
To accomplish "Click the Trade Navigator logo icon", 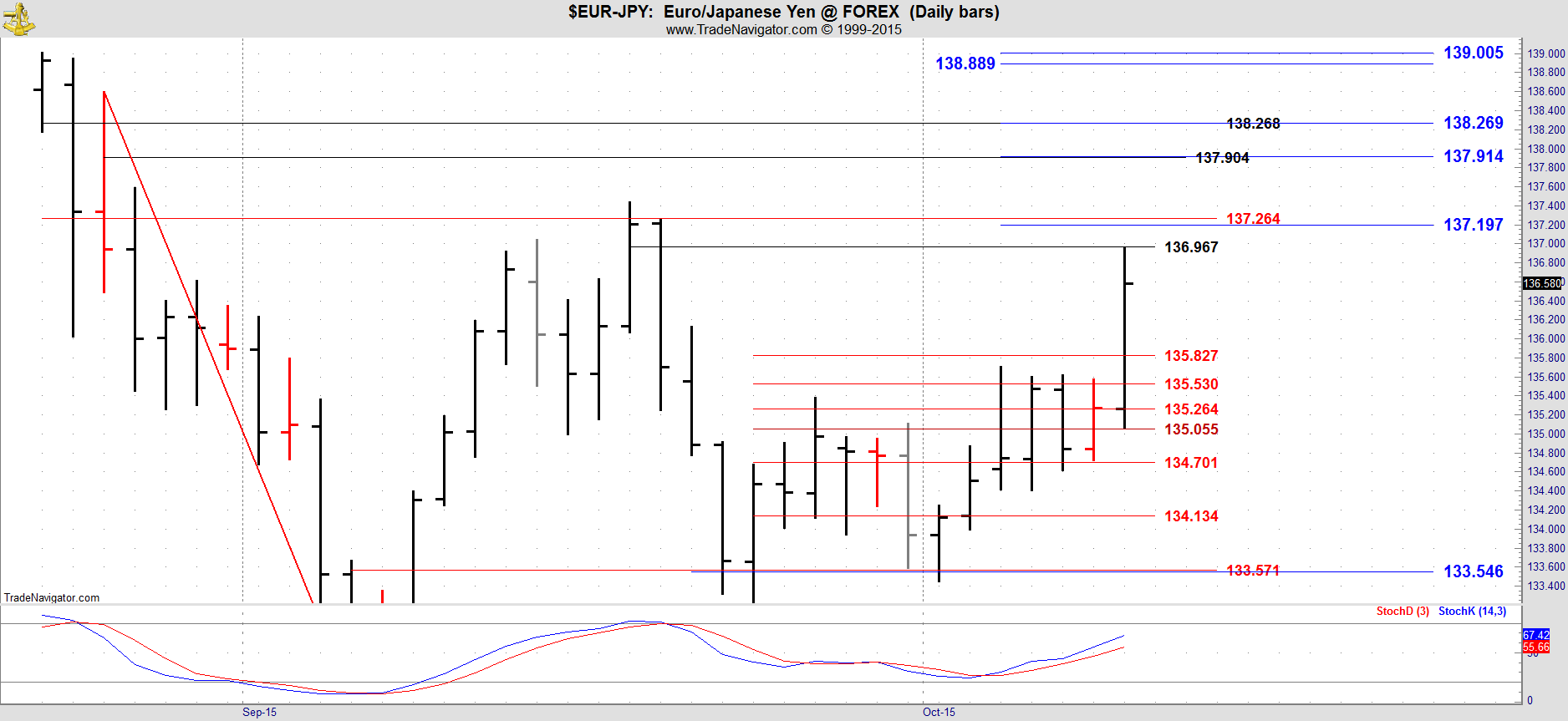I will pos(18,18).
